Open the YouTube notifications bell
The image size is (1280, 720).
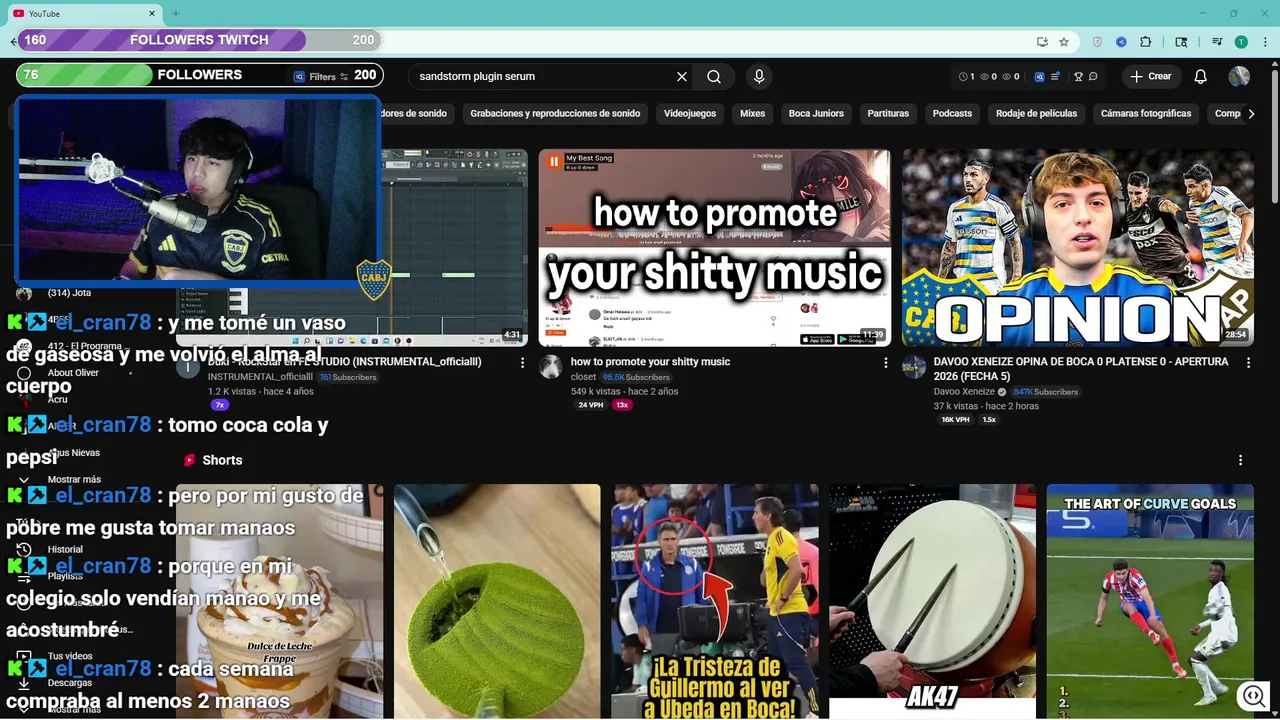1201,76
